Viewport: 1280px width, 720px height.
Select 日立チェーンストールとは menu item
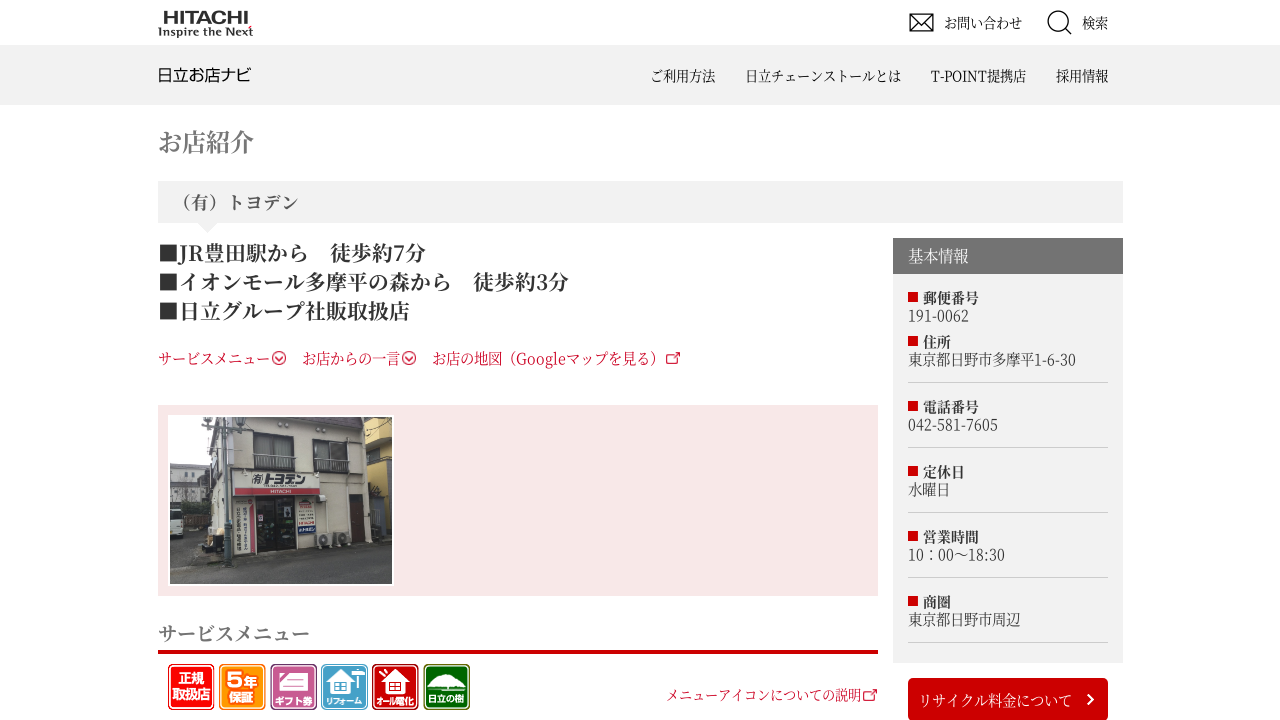pos(823,76)
